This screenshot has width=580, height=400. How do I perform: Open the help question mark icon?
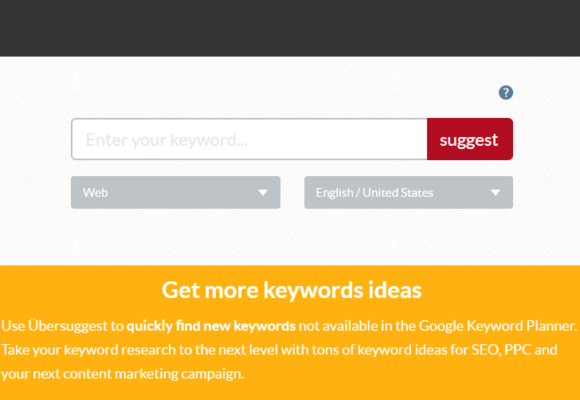[506, 93]
